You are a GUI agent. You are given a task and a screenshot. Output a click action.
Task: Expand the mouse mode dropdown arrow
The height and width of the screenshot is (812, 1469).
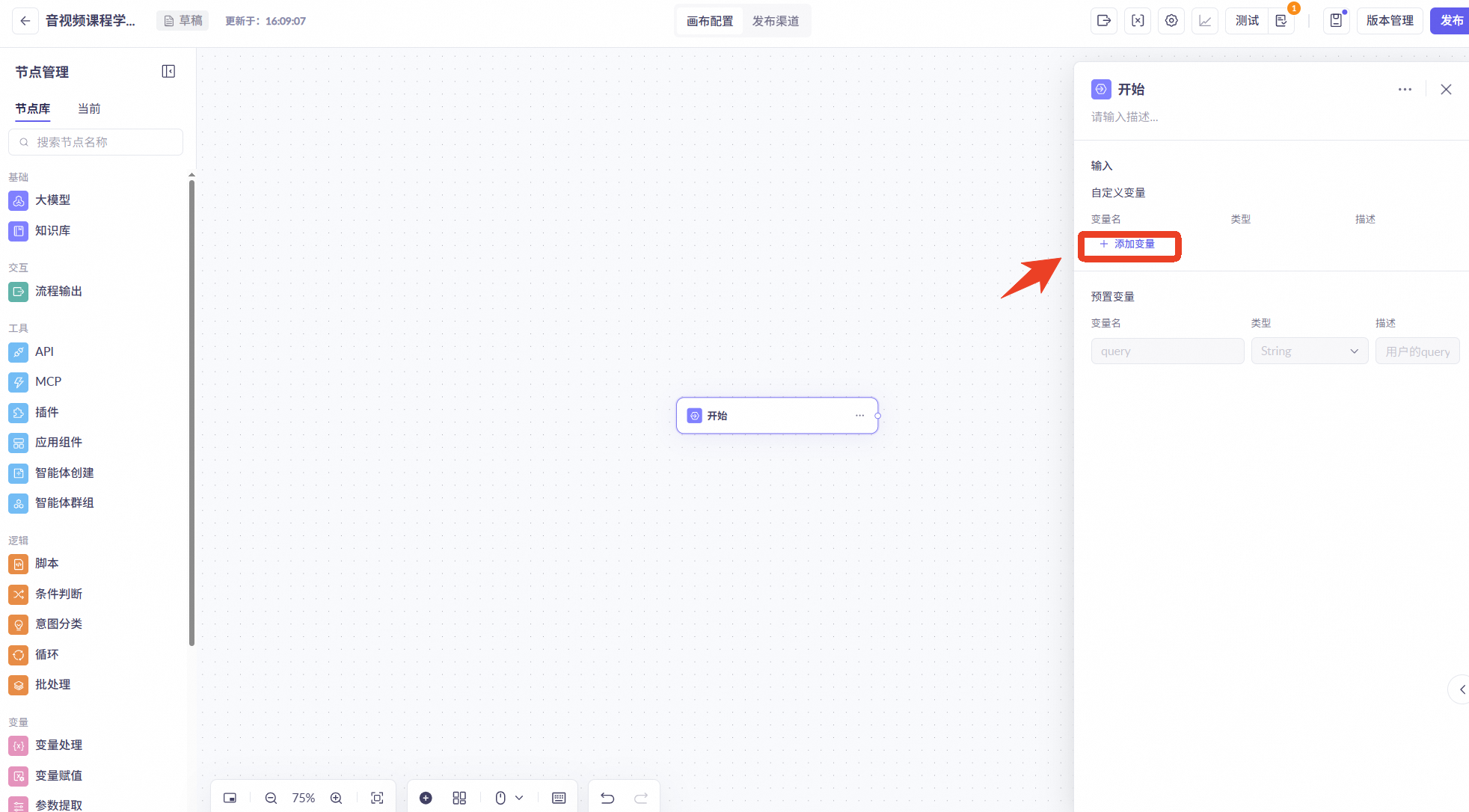[x=519, y=798]
